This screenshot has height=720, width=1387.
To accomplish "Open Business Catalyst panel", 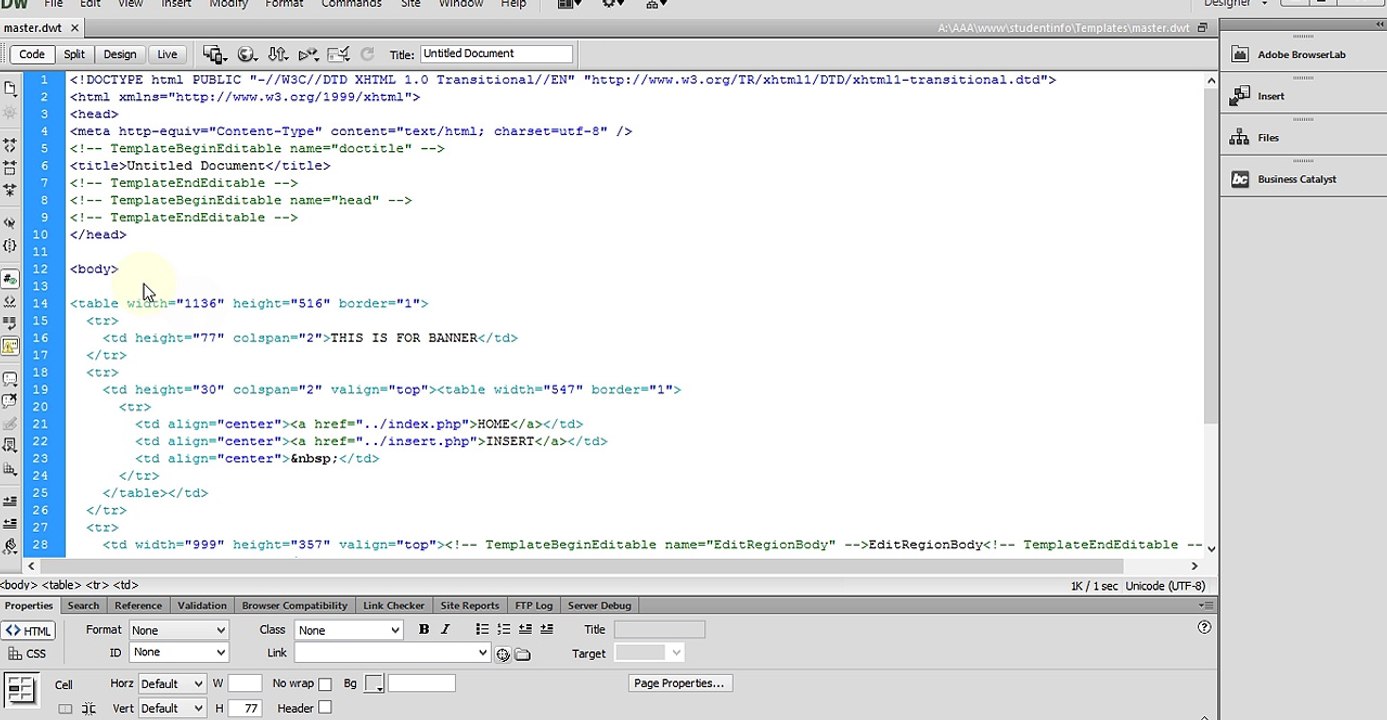I will coord(1298,179).
